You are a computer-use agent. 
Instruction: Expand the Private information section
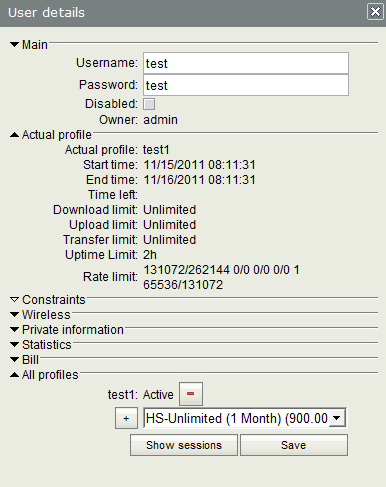[14, 330]
